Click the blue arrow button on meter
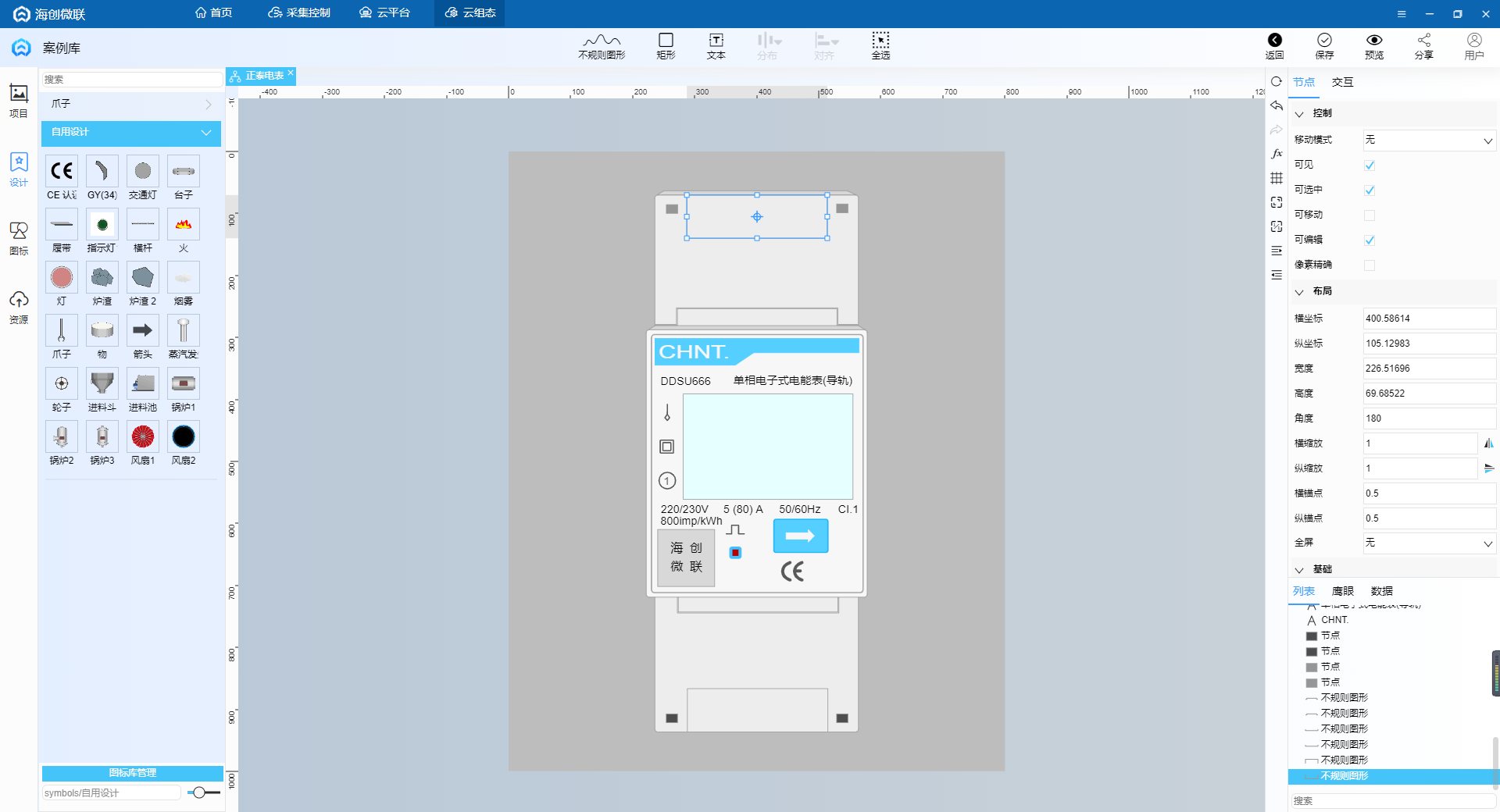This screenshot has height=812, width=1500. [800, 536]
